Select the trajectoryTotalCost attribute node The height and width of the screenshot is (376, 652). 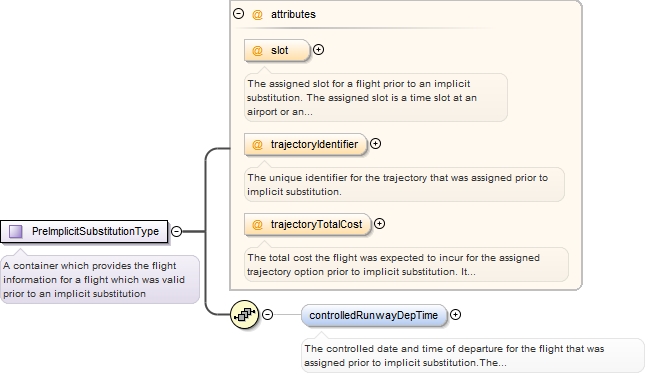[x=307, y=224]
